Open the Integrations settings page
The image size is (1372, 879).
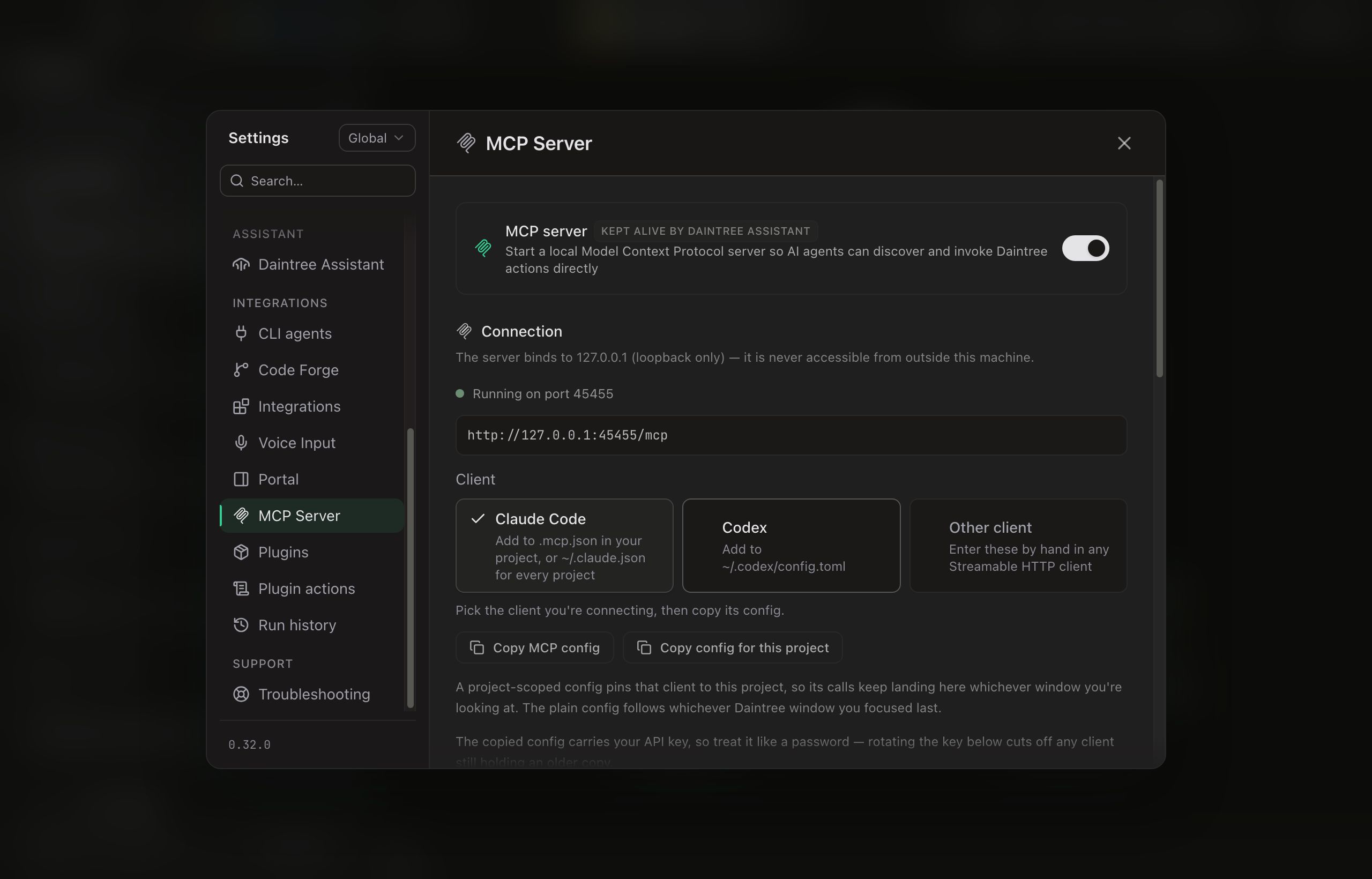(311, 406)
